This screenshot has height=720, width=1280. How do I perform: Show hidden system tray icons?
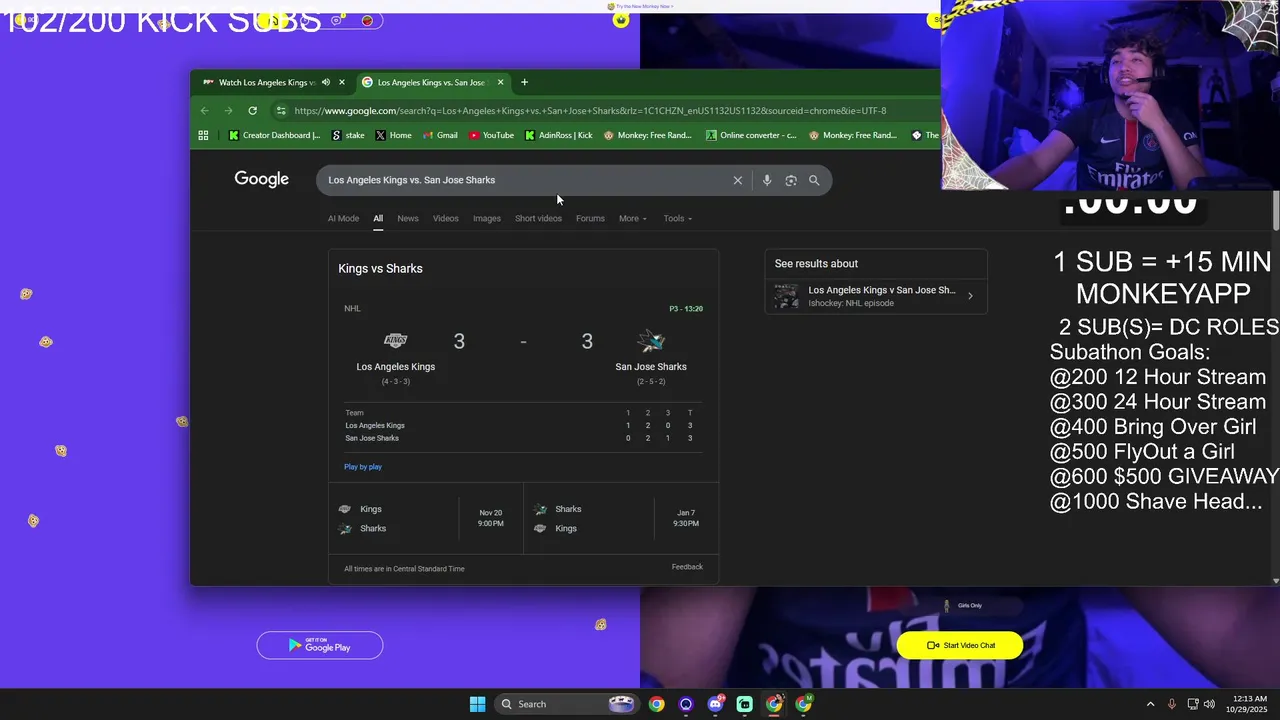tap(1150, 704)
